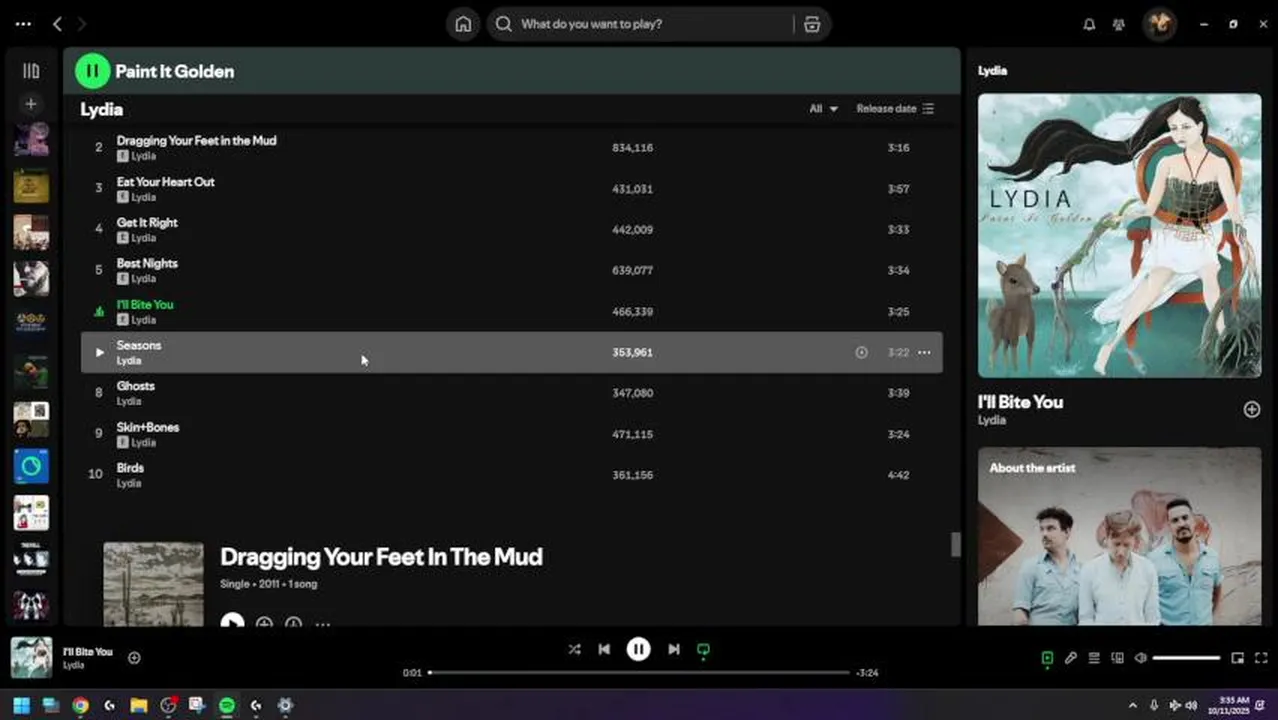Add 'I'll Bite You' to library from right panel
The width and height of the screenshot is (1278, 720).
(1251, 409)
